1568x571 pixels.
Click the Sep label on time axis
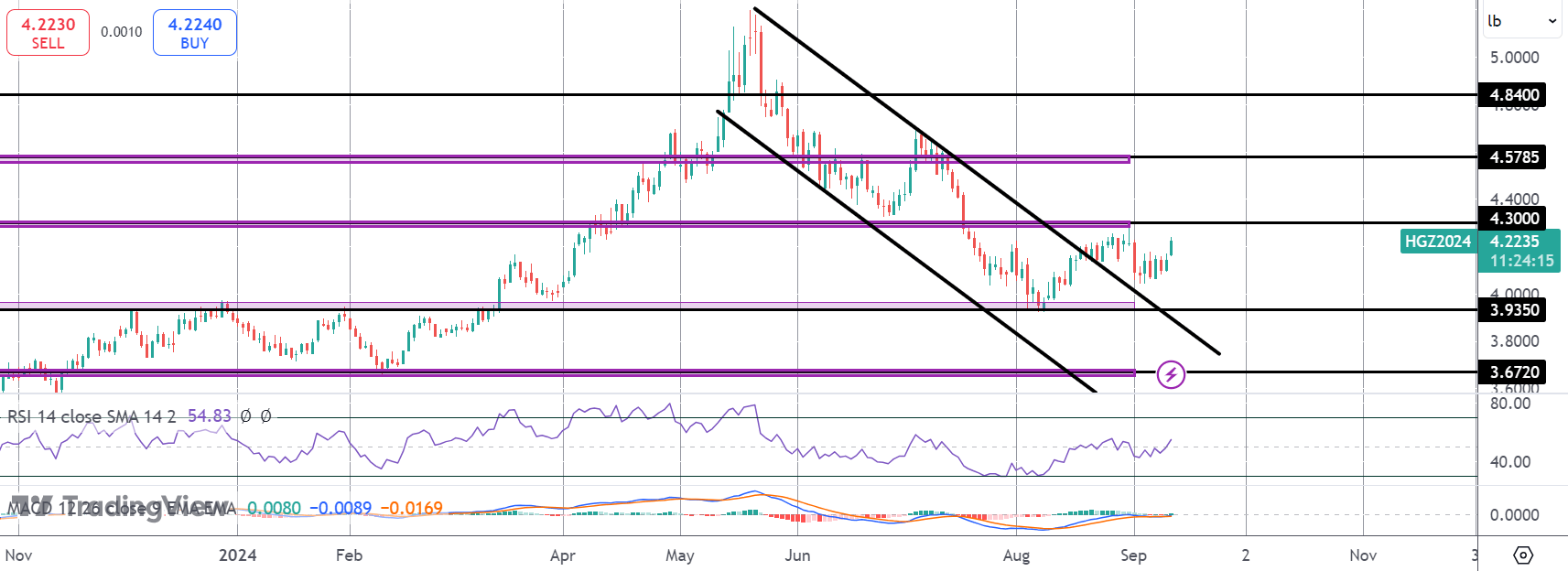click(1133, 555)
